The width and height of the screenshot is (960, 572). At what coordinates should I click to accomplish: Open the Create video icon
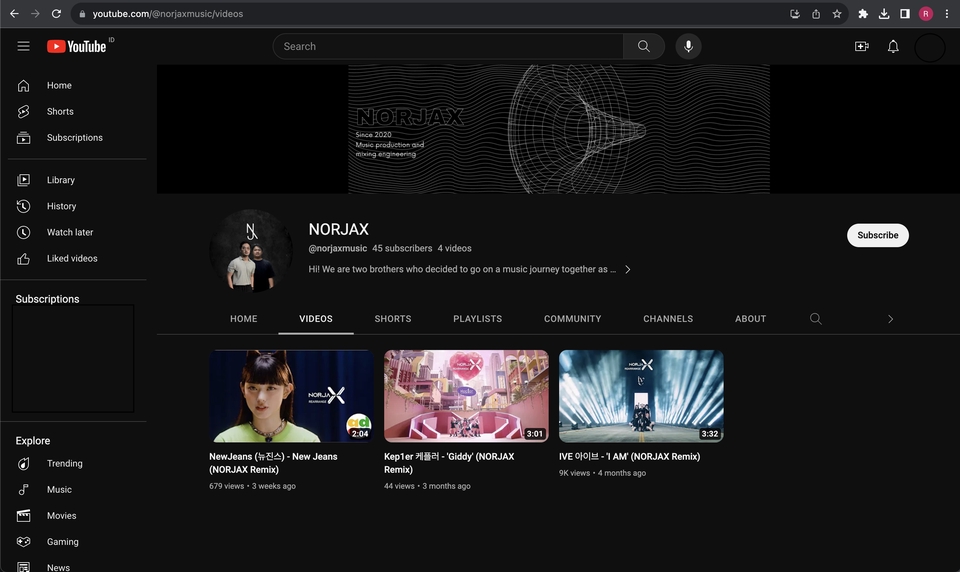coord(861,47)
